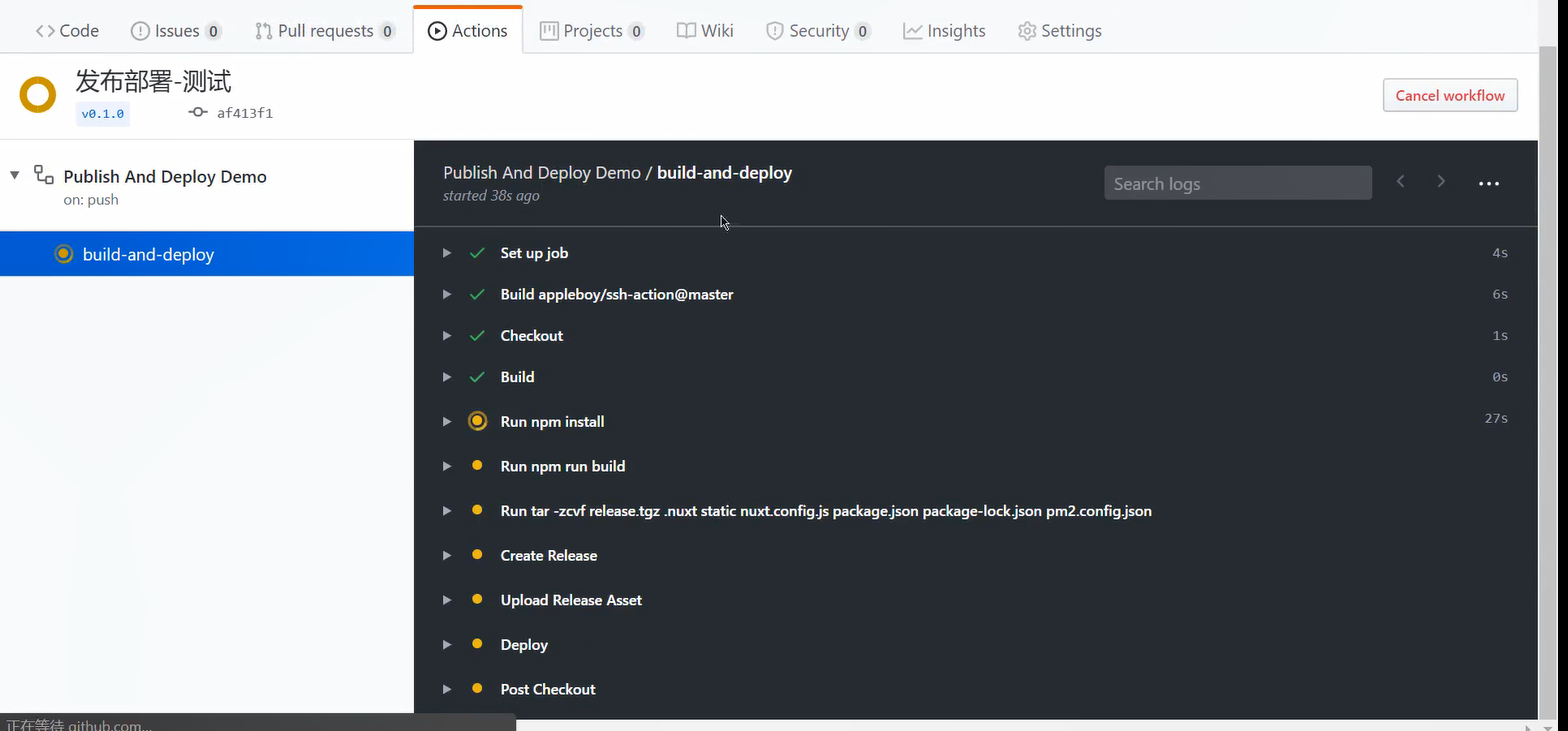Open the three-dot log options menu
Image resolution: width=1568 pixels, height=731 pixels.
[1489, 184]
